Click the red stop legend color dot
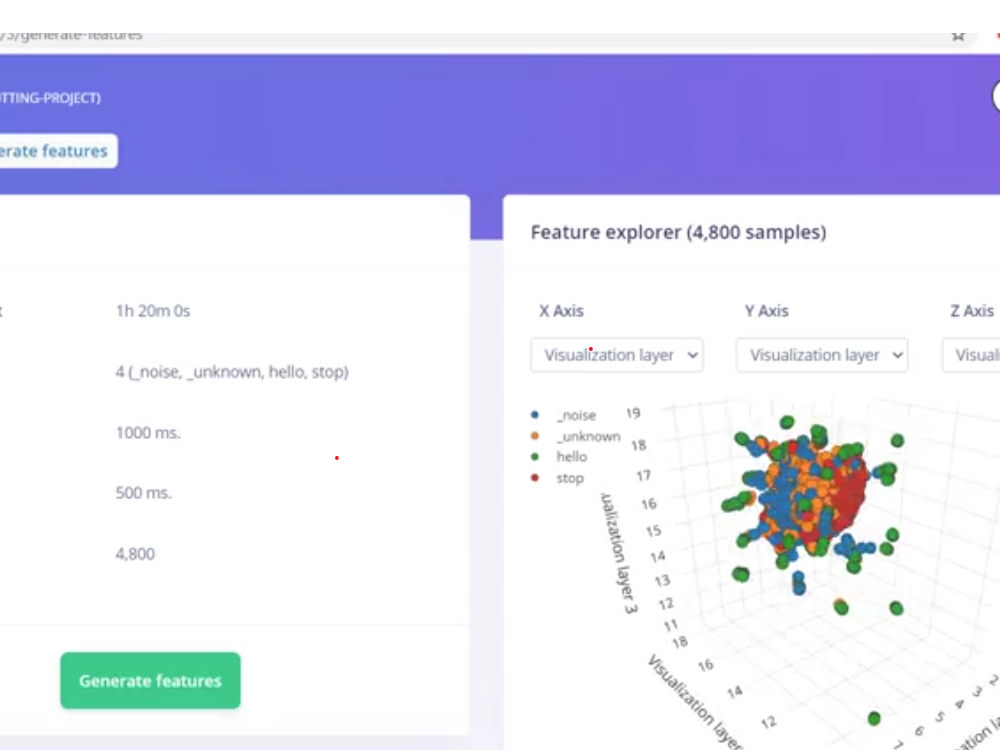The height and width of the screenshot is (750, 1000). pos(535,478)
